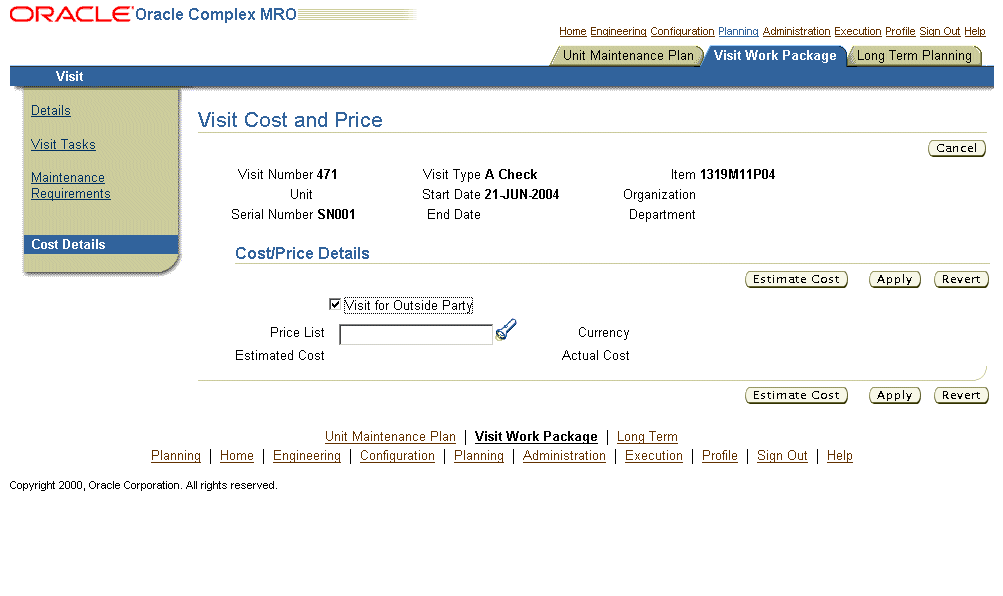Open Administration link in top navigation

tap(796, 31)
